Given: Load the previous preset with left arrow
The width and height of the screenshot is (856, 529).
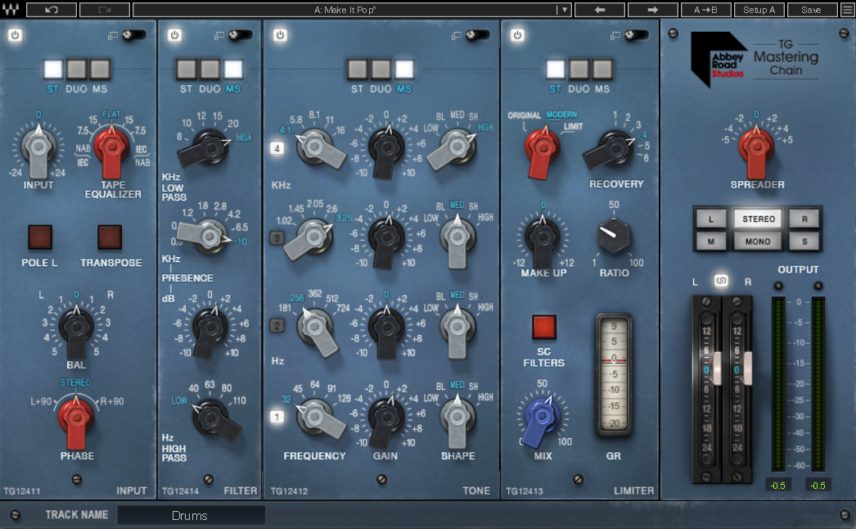Looking at the screenshot, I should pos(602,10).
